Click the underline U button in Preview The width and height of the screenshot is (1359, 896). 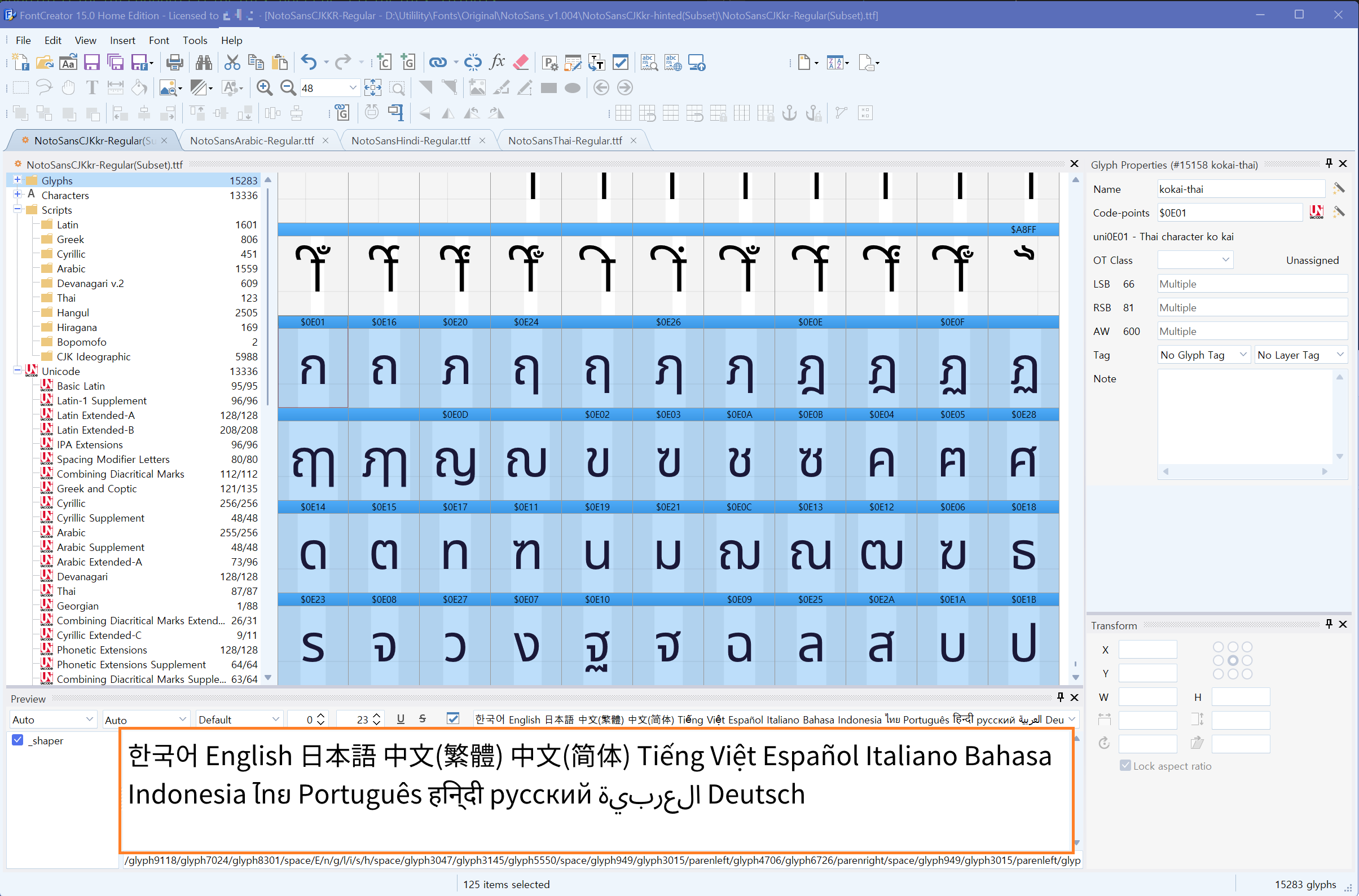click(x=401, y=719)
